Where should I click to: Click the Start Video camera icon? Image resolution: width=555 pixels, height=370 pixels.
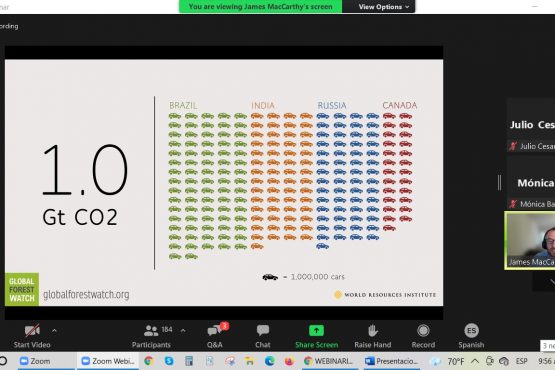point(32,331)
